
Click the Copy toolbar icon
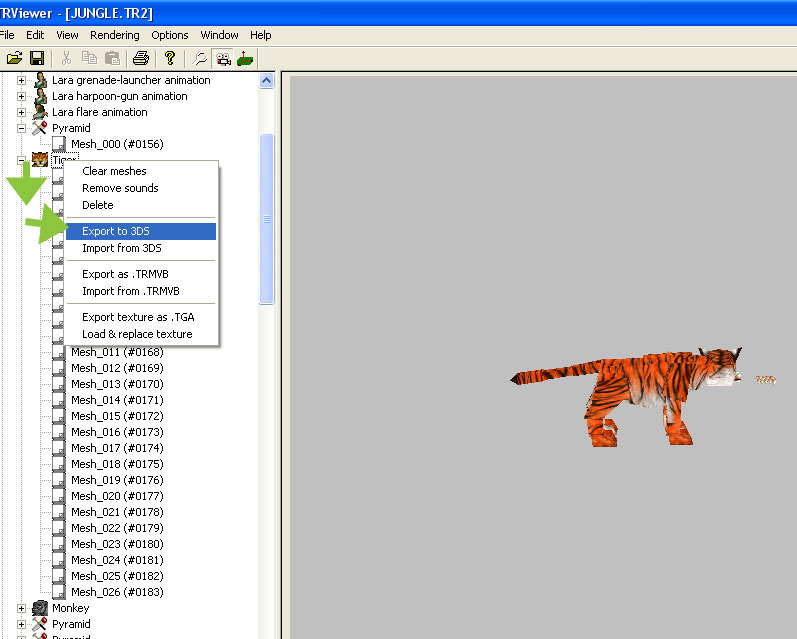(89, 58)
